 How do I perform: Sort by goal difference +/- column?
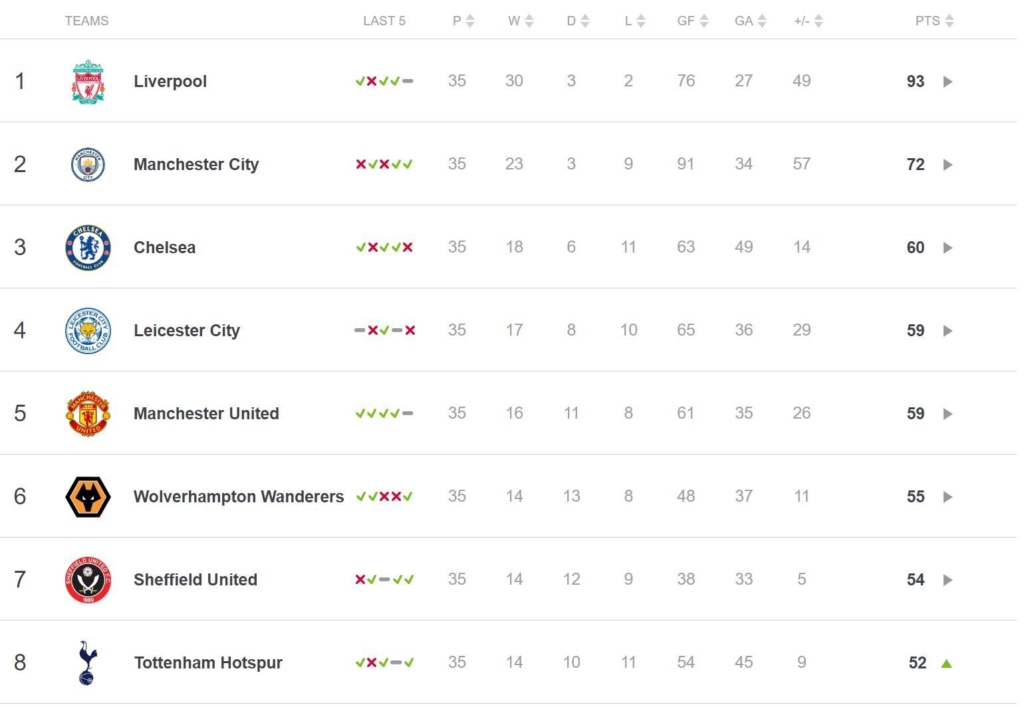click(808, 21)
